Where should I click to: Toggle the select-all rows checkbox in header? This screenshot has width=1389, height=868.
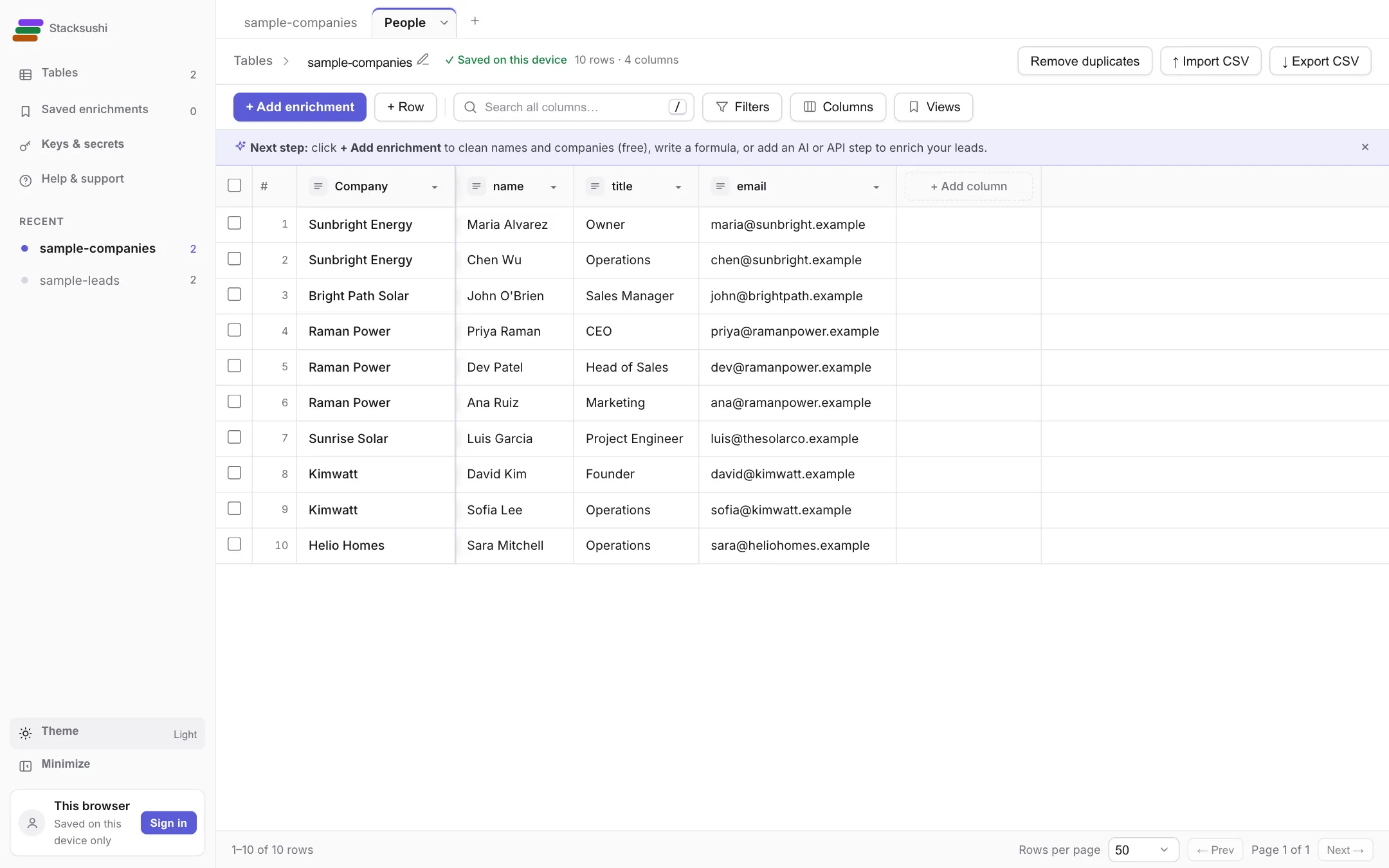235,185
